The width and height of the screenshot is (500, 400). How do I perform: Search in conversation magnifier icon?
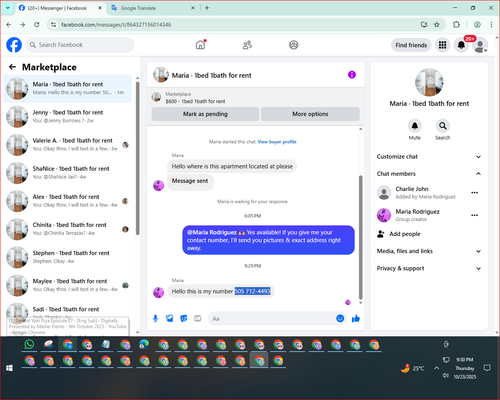coord(443,126)
